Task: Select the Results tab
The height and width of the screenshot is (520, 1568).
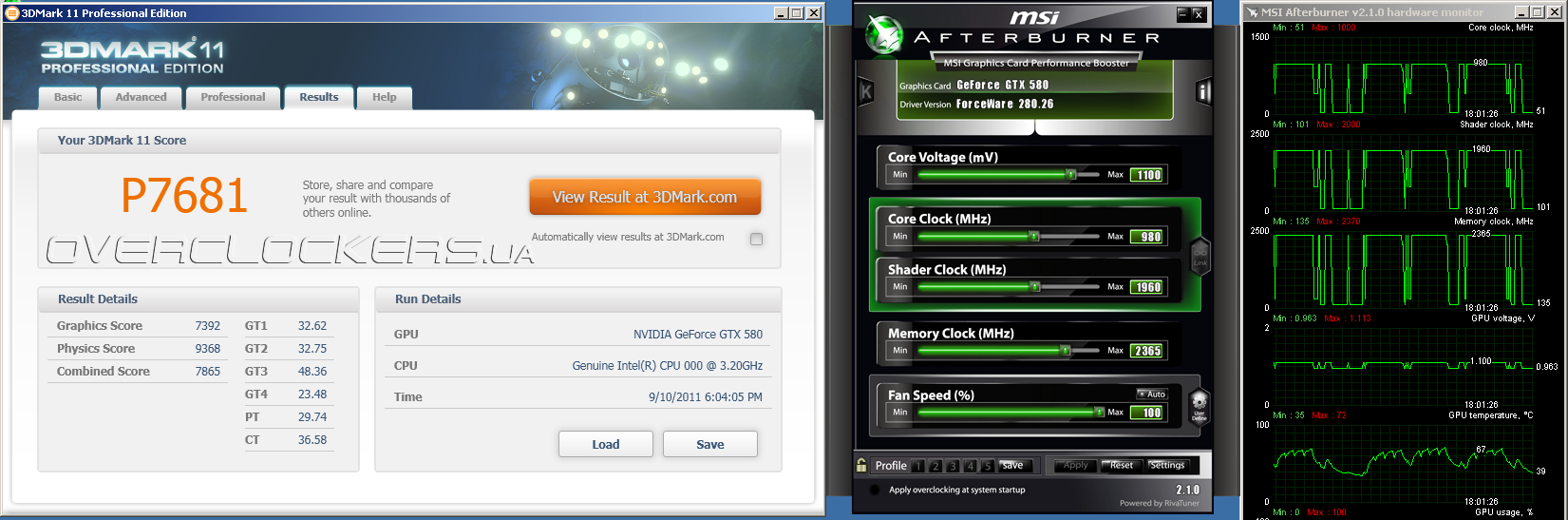Action: 319,97
